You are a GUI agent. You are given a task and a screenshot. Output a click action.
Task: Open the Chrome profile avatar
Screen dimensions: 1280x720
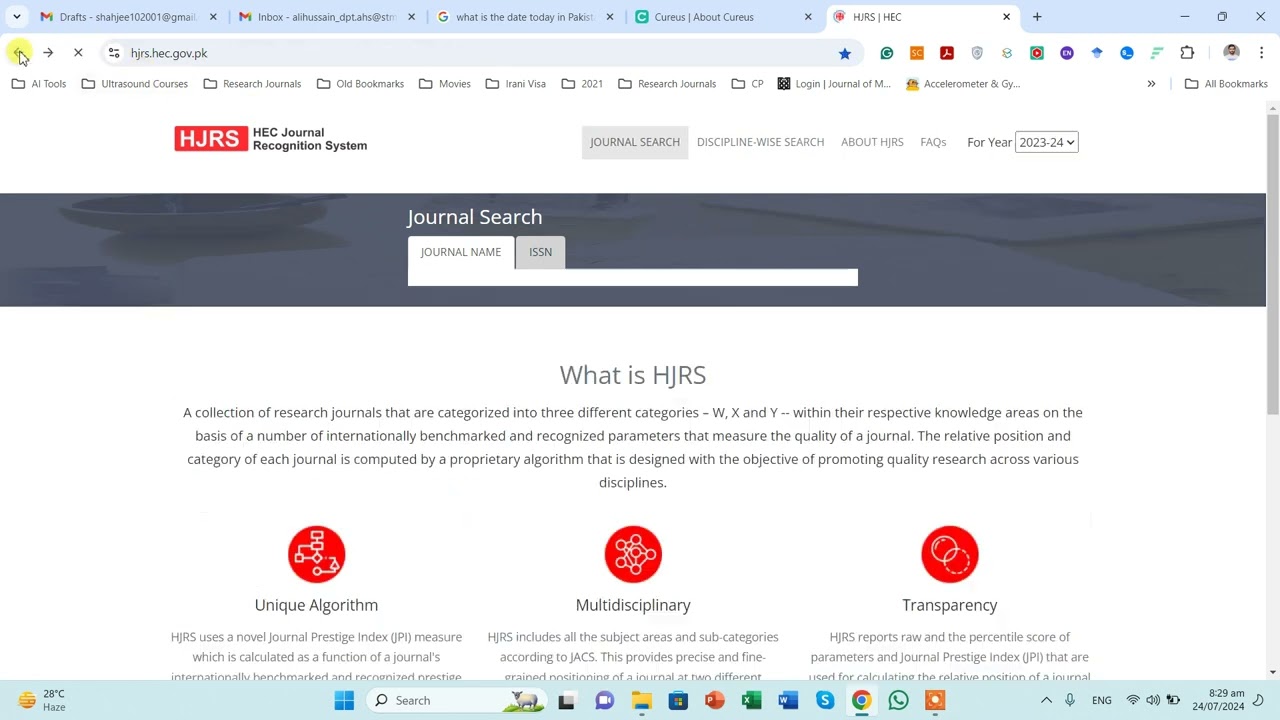coord(1231,53)
